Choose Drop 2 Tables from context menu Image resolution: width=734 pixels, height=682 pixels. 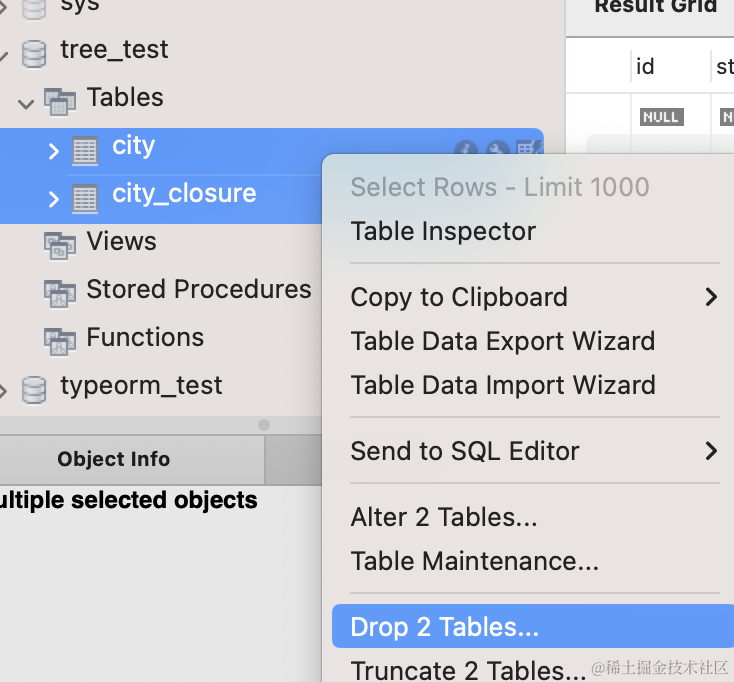click(x=444, y=627)
